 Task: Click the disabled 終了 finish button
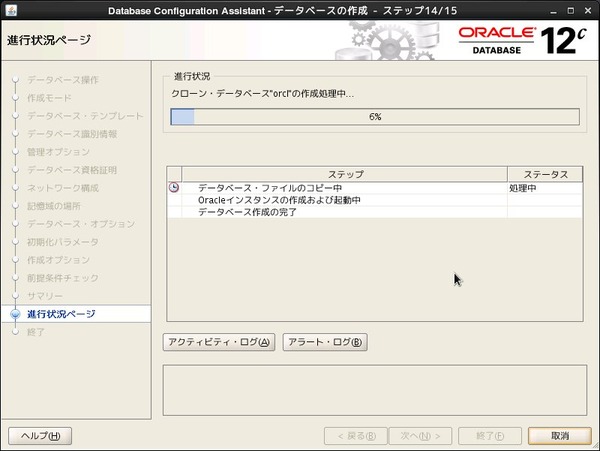tap(490, 436)
